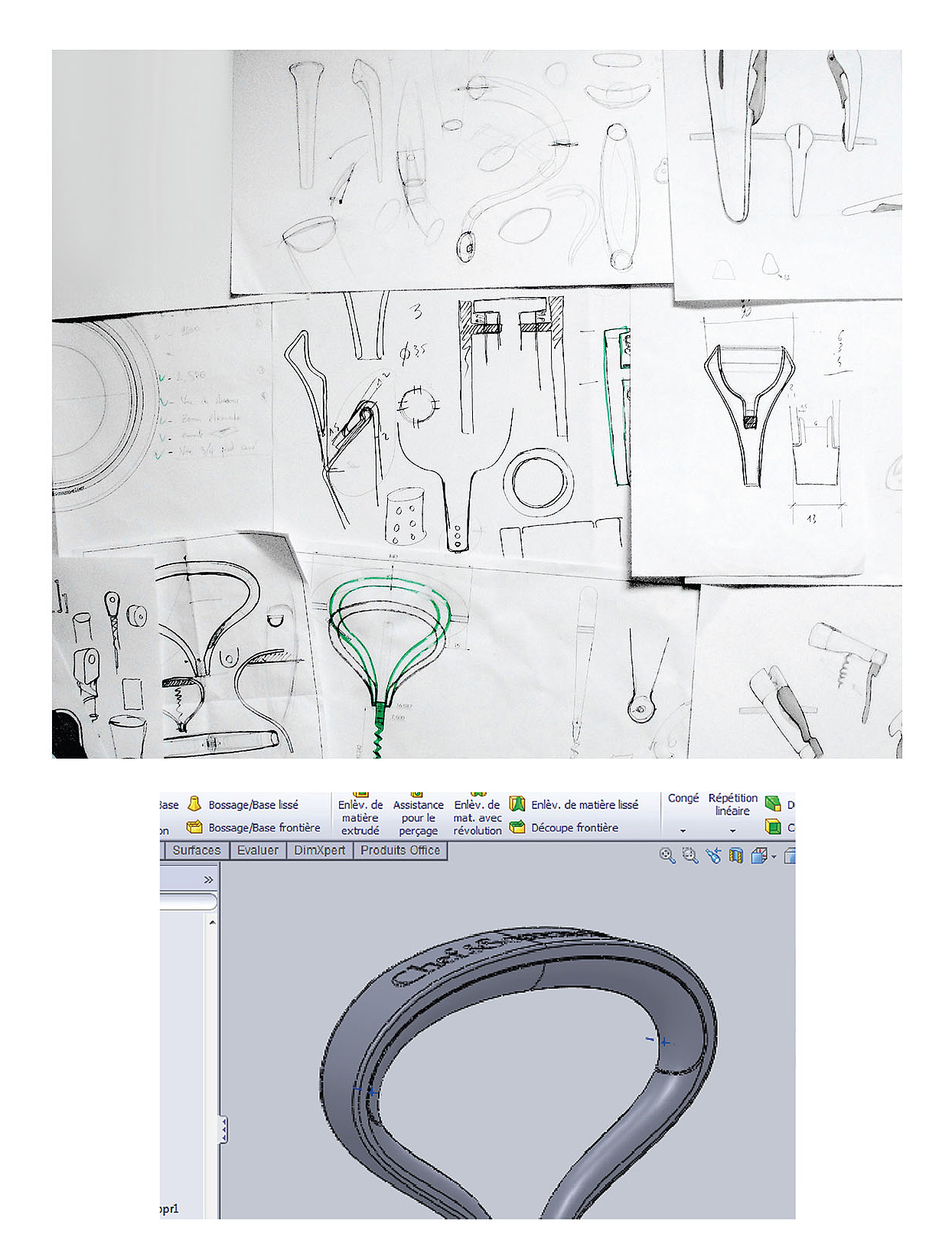Viewport: 952px width, 1260px height.
Task: Click the Zoom to Area view icon
Action: coord(690,856)
